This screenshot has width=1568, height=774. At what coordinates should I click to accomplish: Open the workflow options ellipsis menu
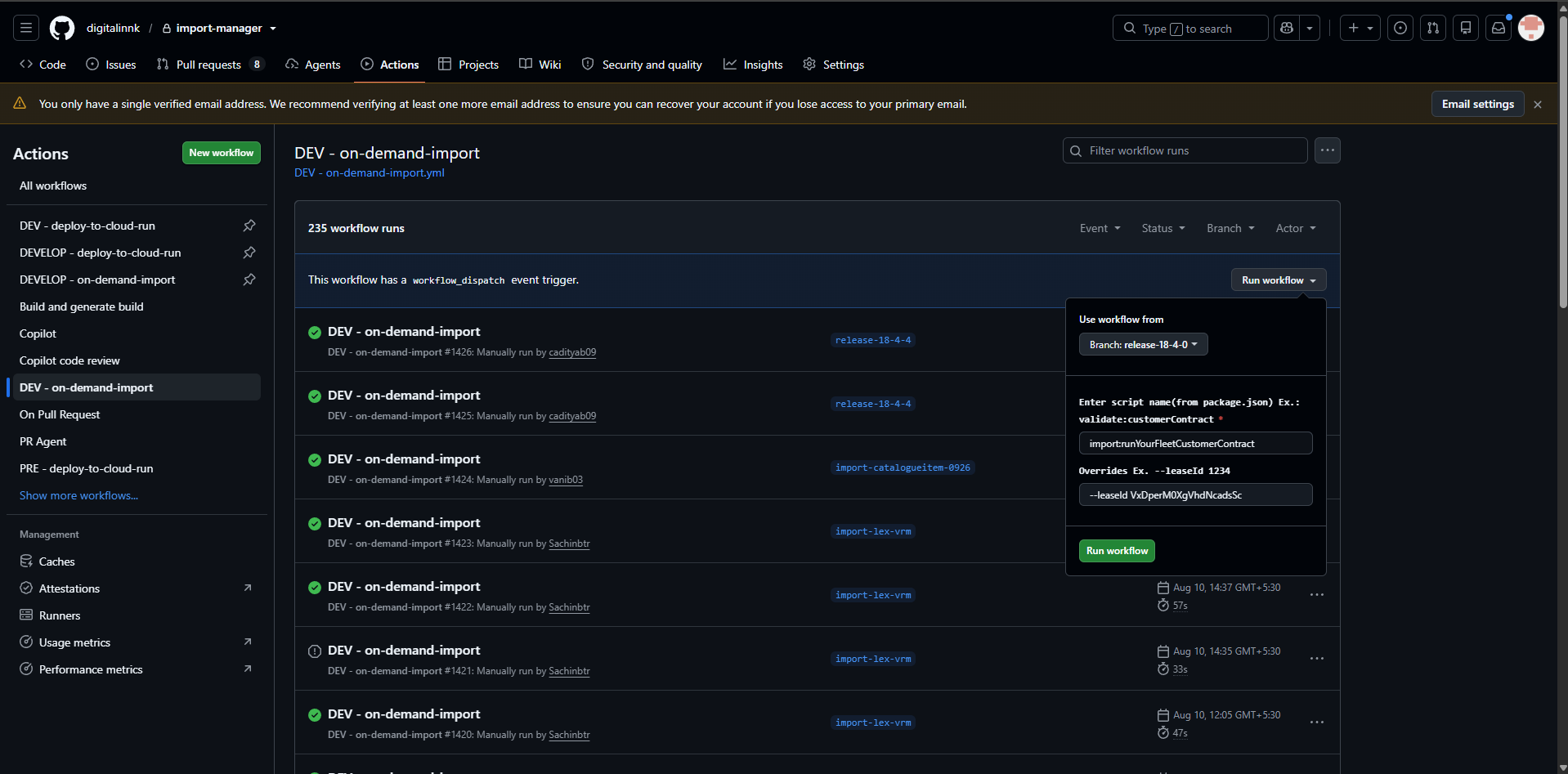click(x=1328, y=150)
